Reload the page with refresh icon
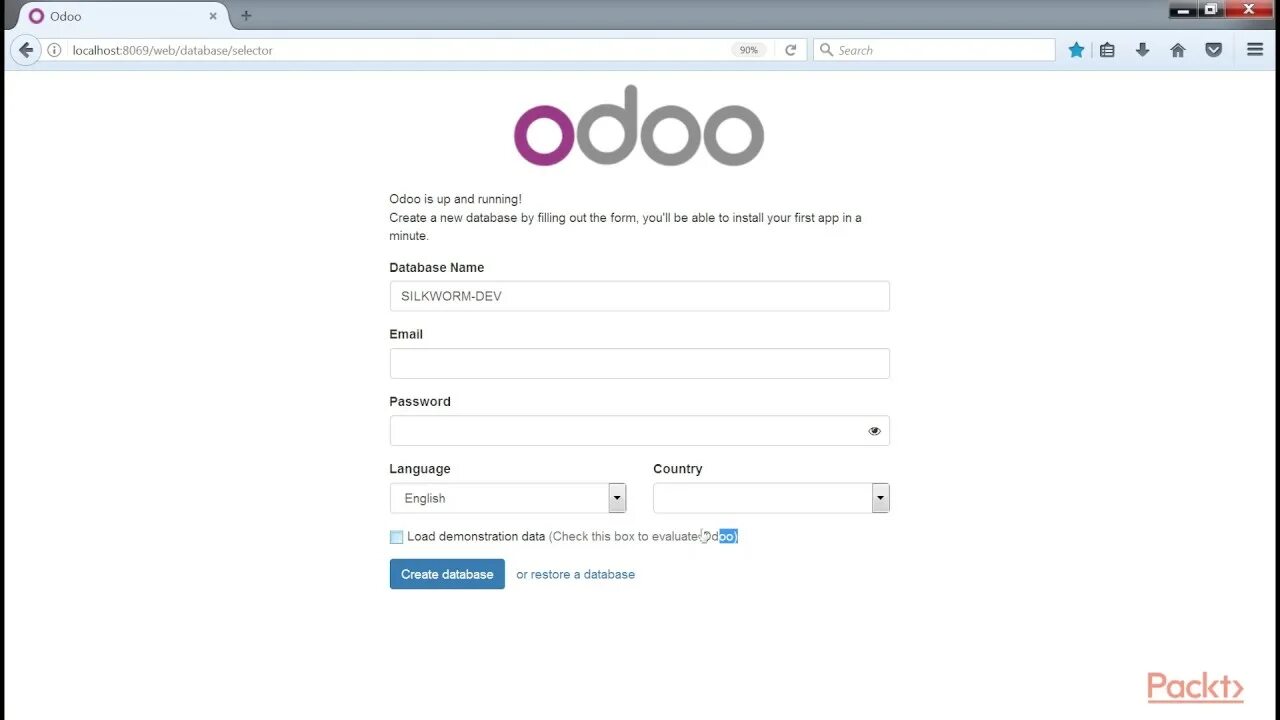Image resolution: width=1280 pixels, height=720 pixels. 790,50
